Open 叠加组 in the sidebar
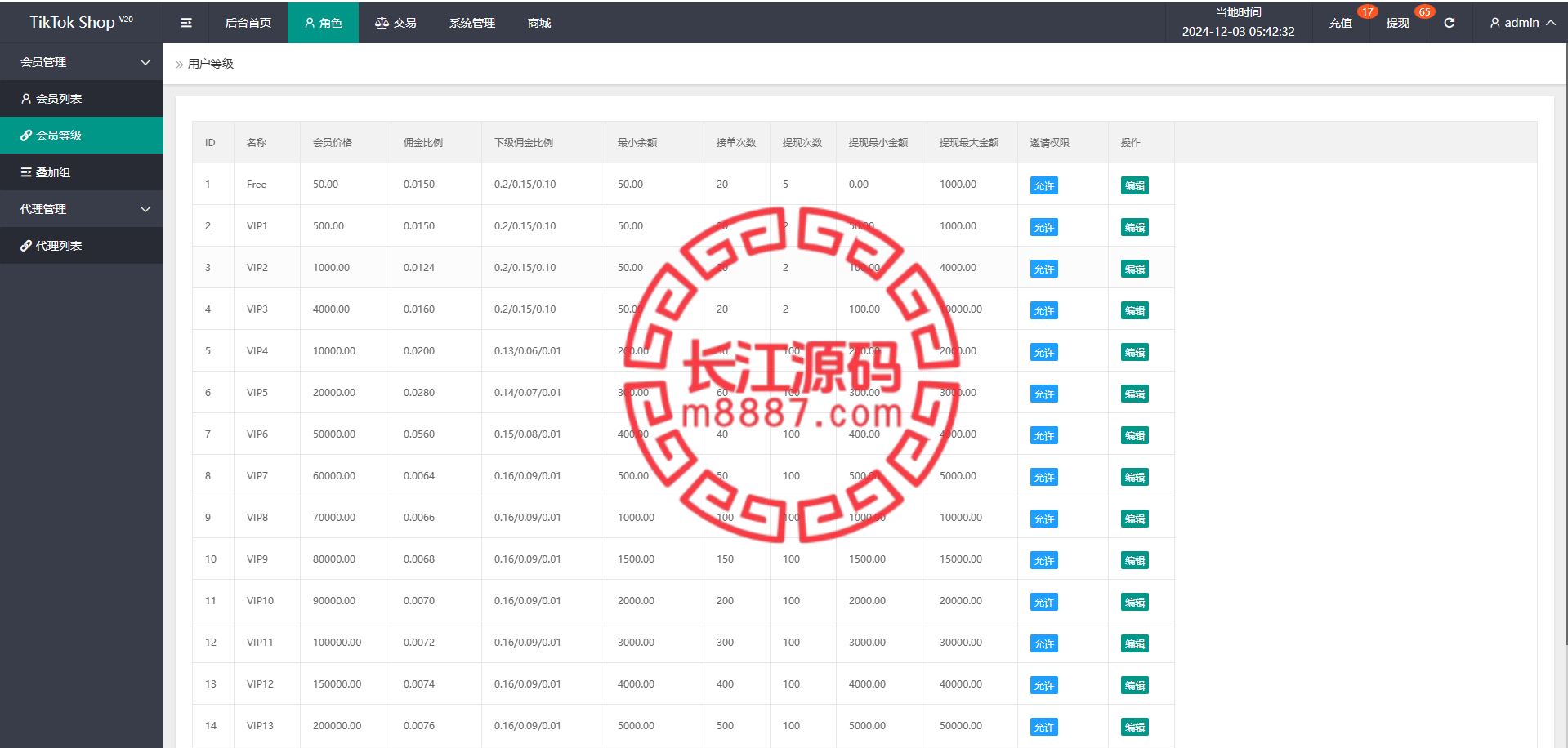1568x748 pixels. [x=82, y=172]
